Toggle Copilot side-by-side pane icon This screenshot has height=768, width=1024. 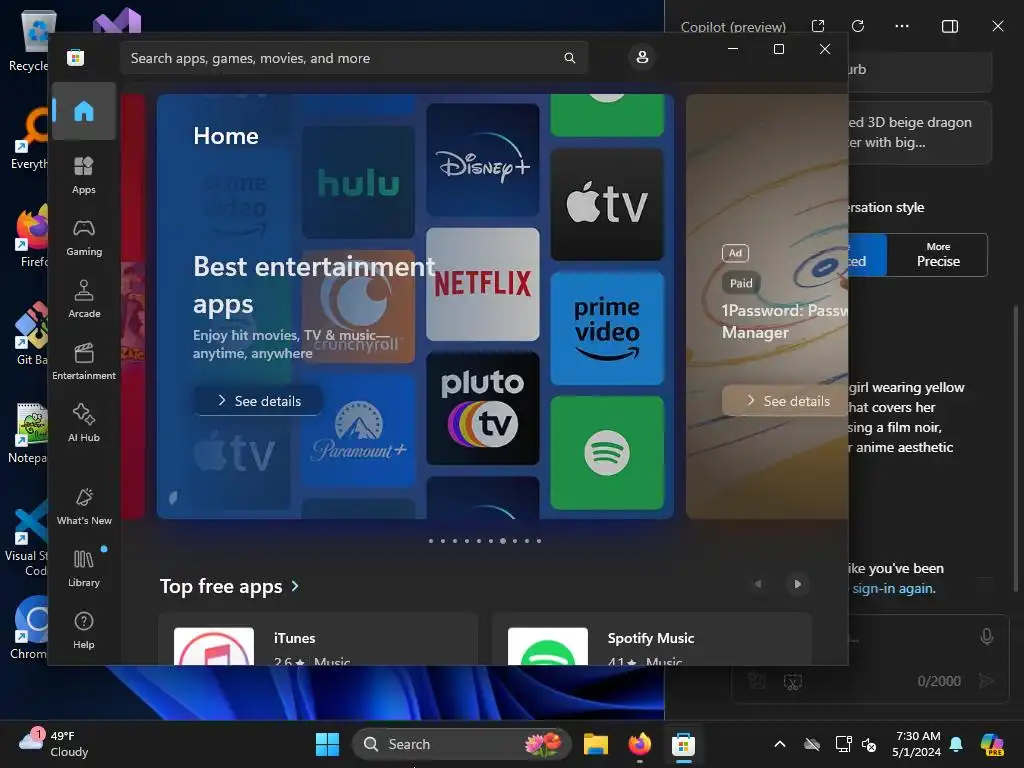point(950,26)
